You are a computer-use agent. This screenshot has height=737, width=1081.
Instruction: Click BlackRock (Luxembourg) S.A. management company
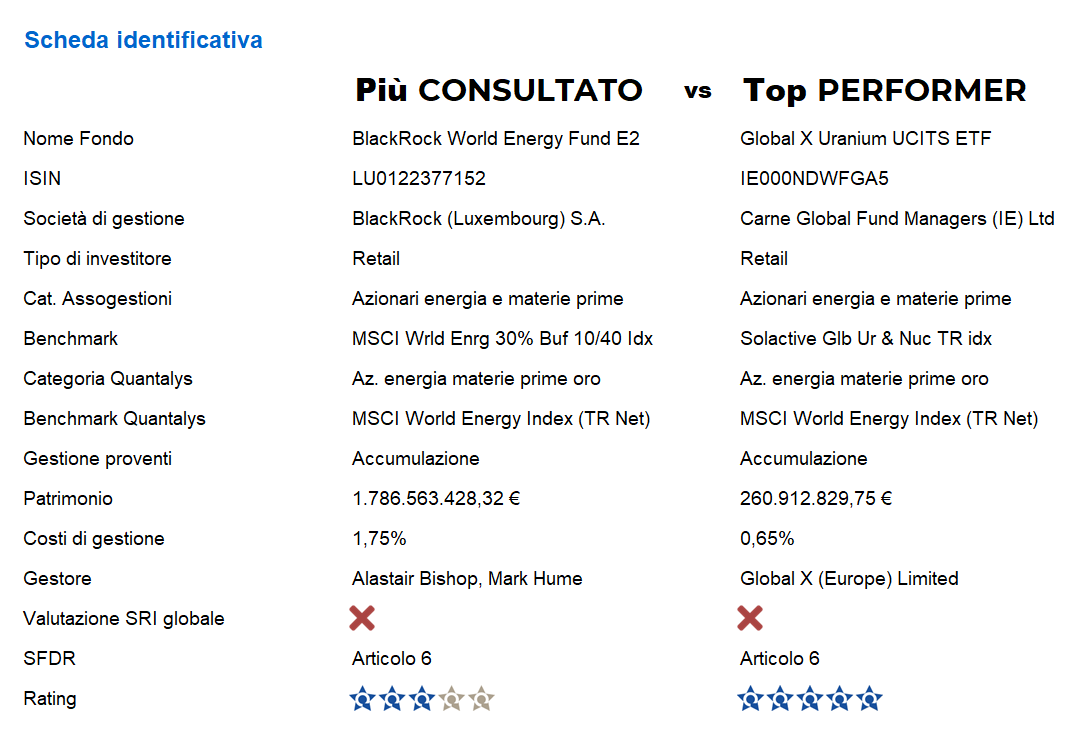pyautogui.click(x=479, y=218)
